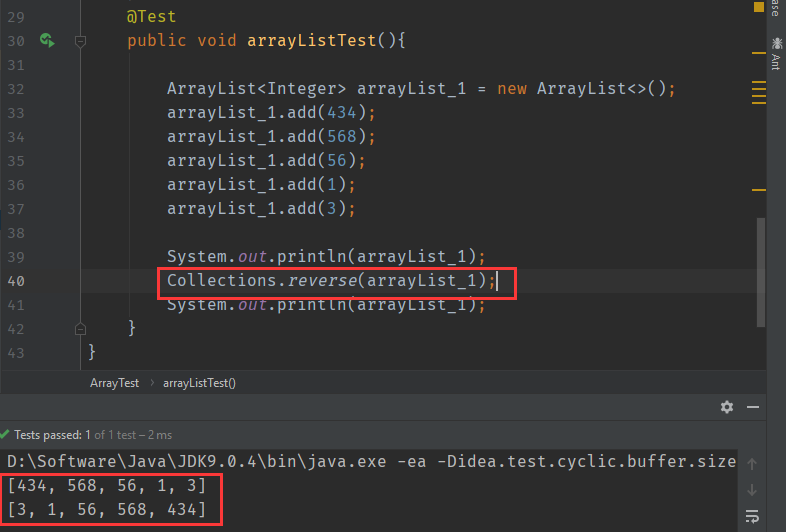The width and height of the screenshot is (786, 532).
Task: Toggle soft-wrap in the console output
Action: point(752,516)
